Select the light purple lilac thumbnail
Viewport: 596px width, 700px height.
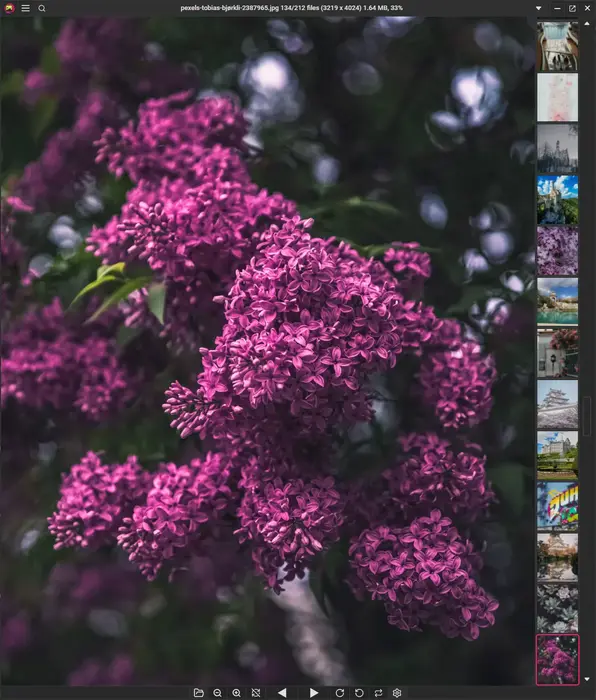coord(557,250)
